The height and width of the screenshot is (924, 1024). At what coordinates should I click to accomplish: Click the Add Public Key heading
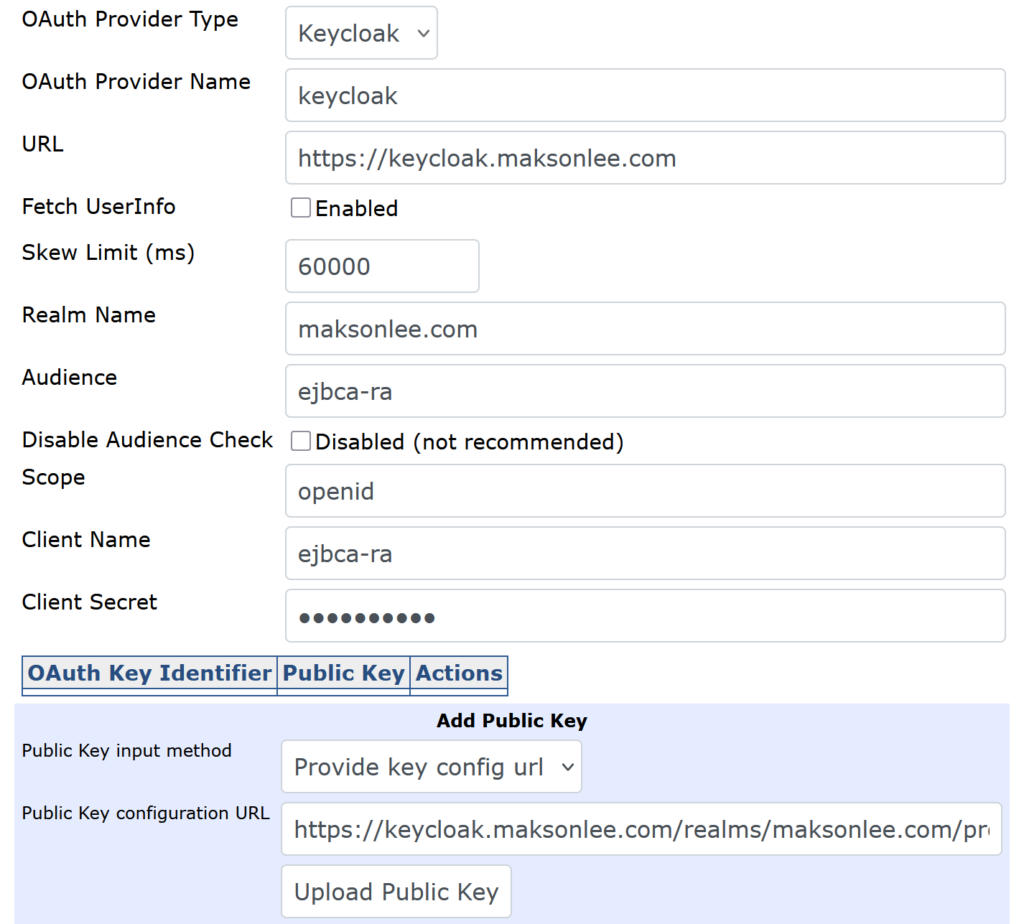click(x=511, y=720)
